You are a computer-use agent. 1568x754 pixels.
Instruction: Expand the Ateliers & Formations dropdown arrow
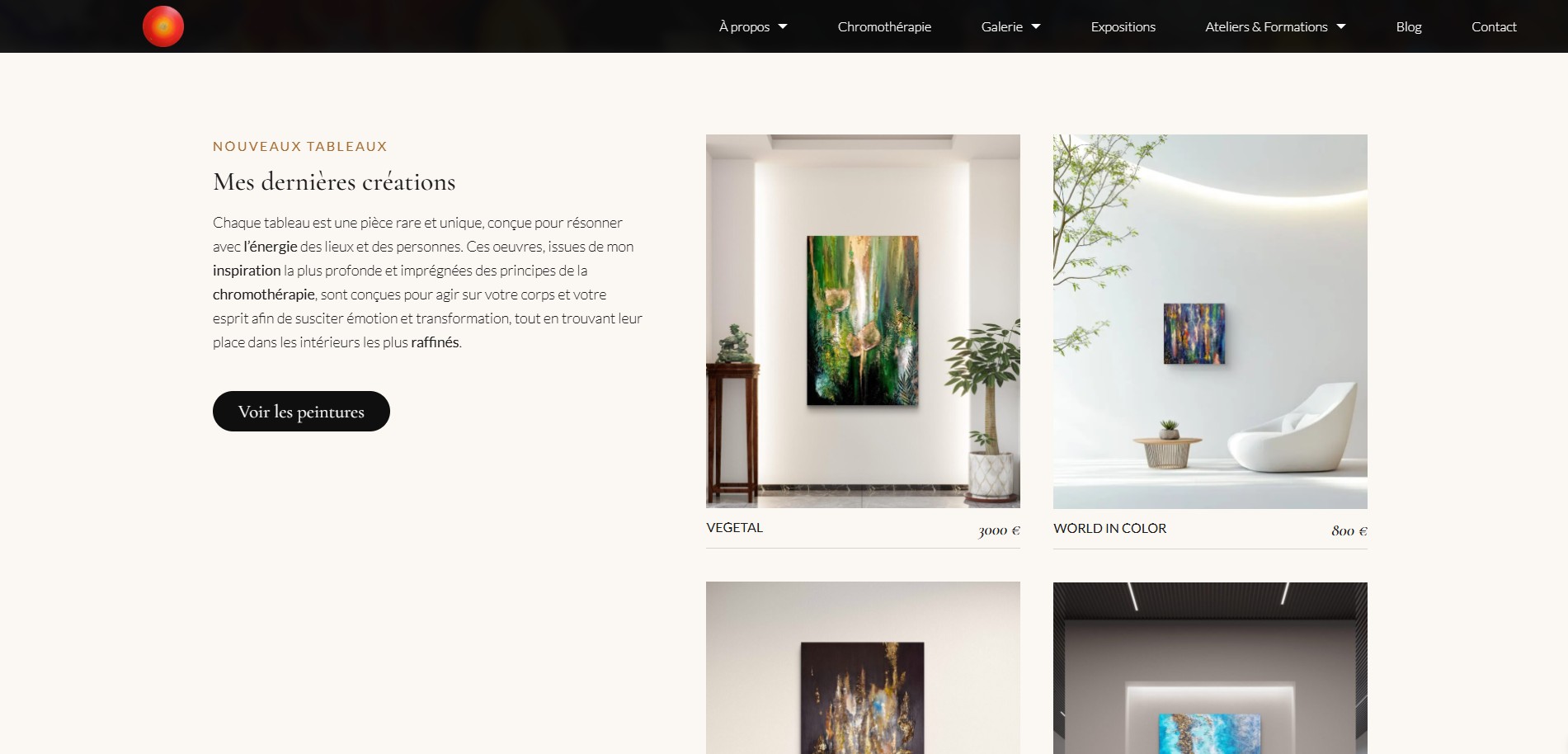pos(1341,26)
